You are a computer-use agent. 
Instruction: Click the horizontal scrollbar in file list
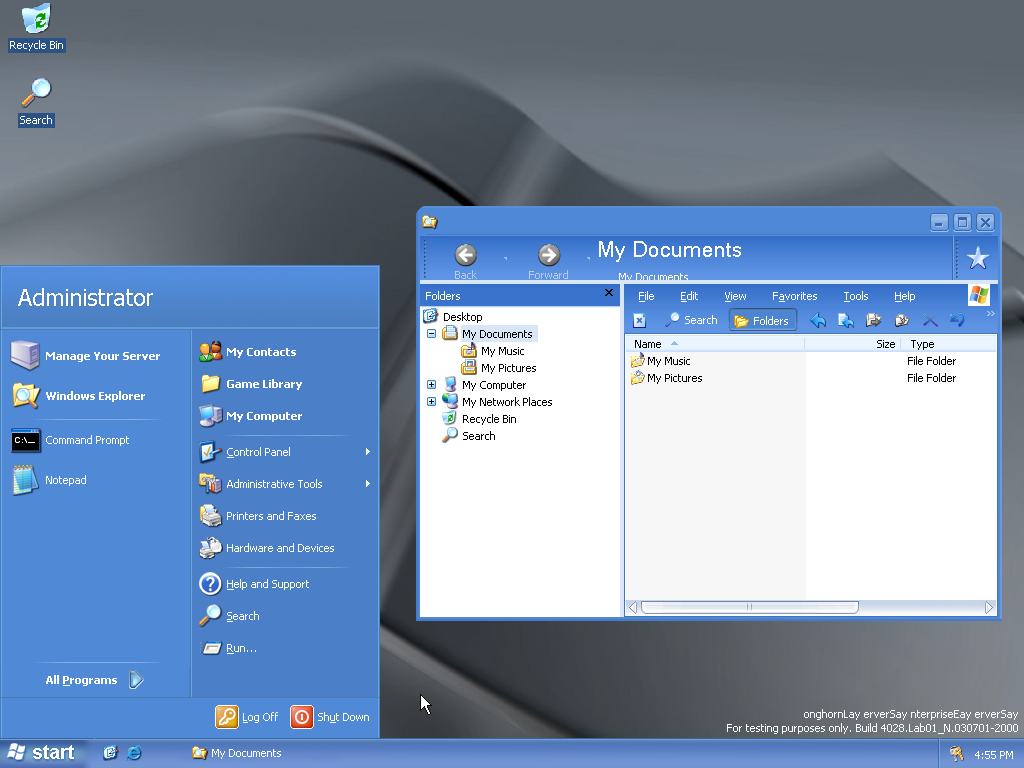750,607
